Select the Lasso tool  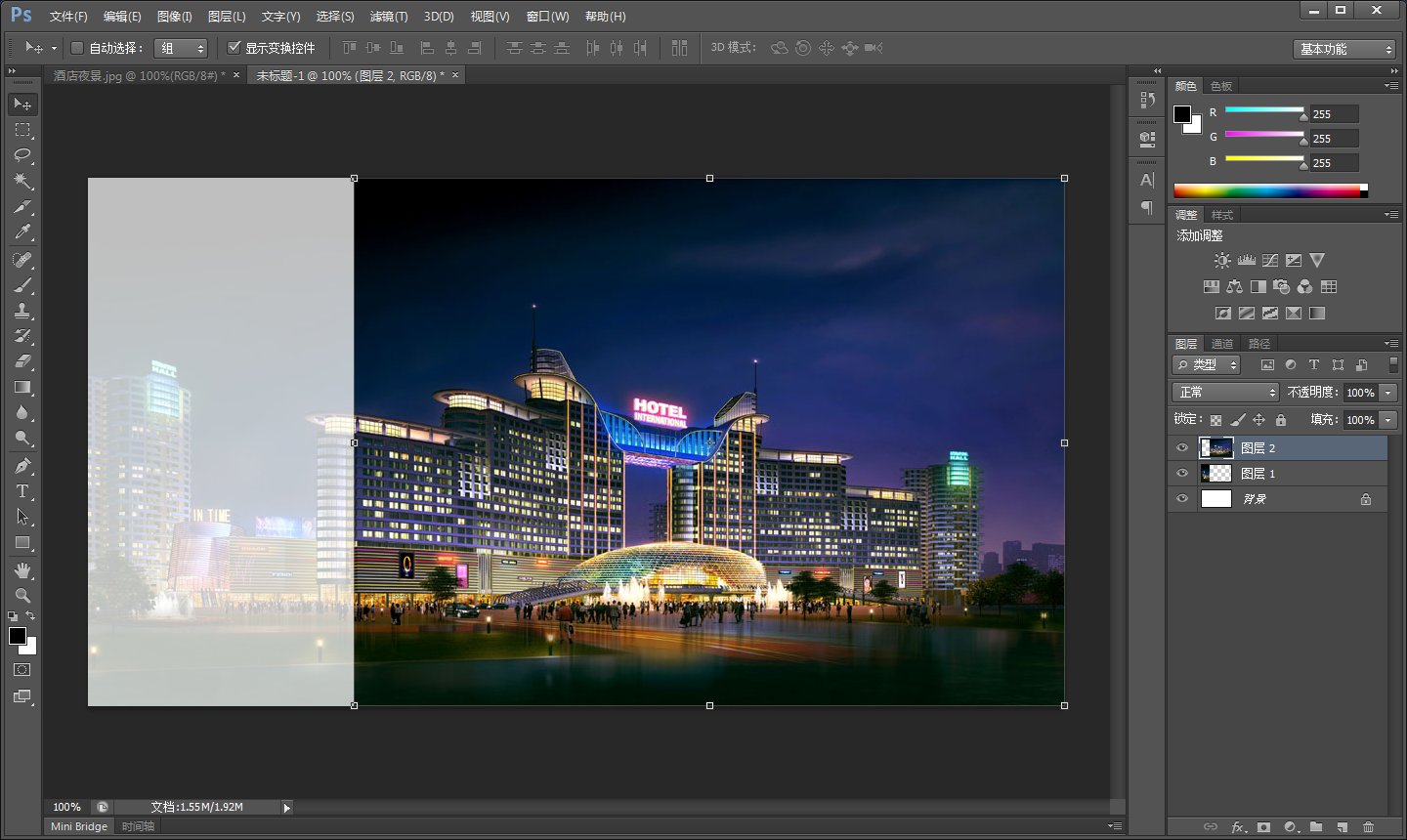22,155
